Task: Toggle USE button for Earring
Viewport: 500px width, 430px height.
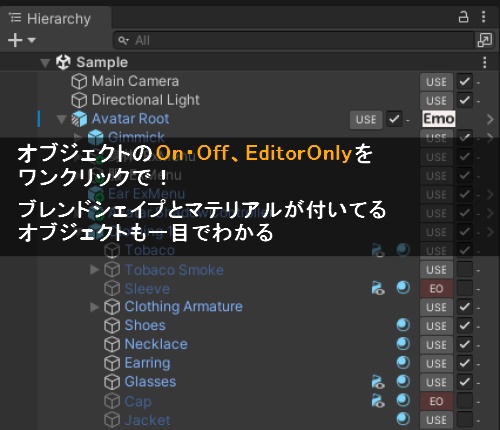Action: coord(436,363)
